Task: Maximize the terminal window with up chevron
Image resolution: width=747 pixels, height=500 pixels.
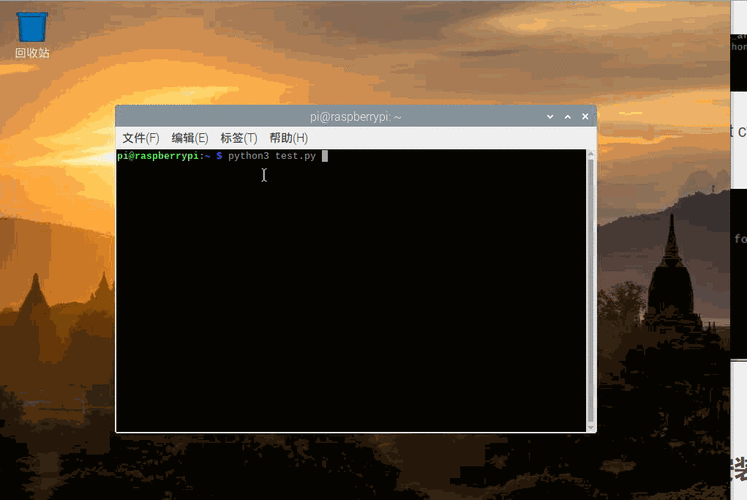Action: pos(567,117)
